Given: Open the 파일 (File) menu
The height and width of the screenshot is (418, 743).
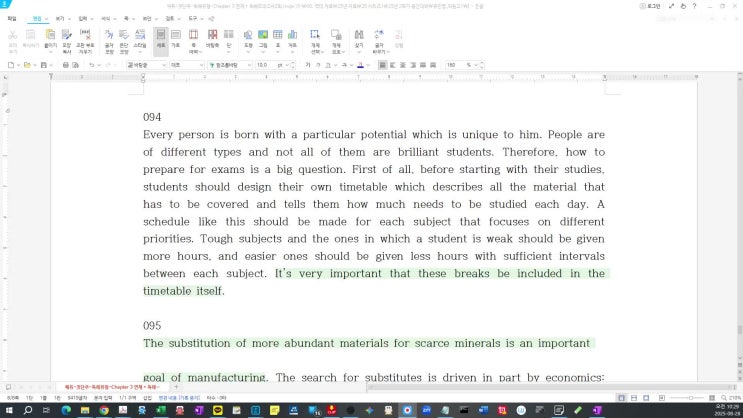Looking at the screenshot, I should point(12,18).
